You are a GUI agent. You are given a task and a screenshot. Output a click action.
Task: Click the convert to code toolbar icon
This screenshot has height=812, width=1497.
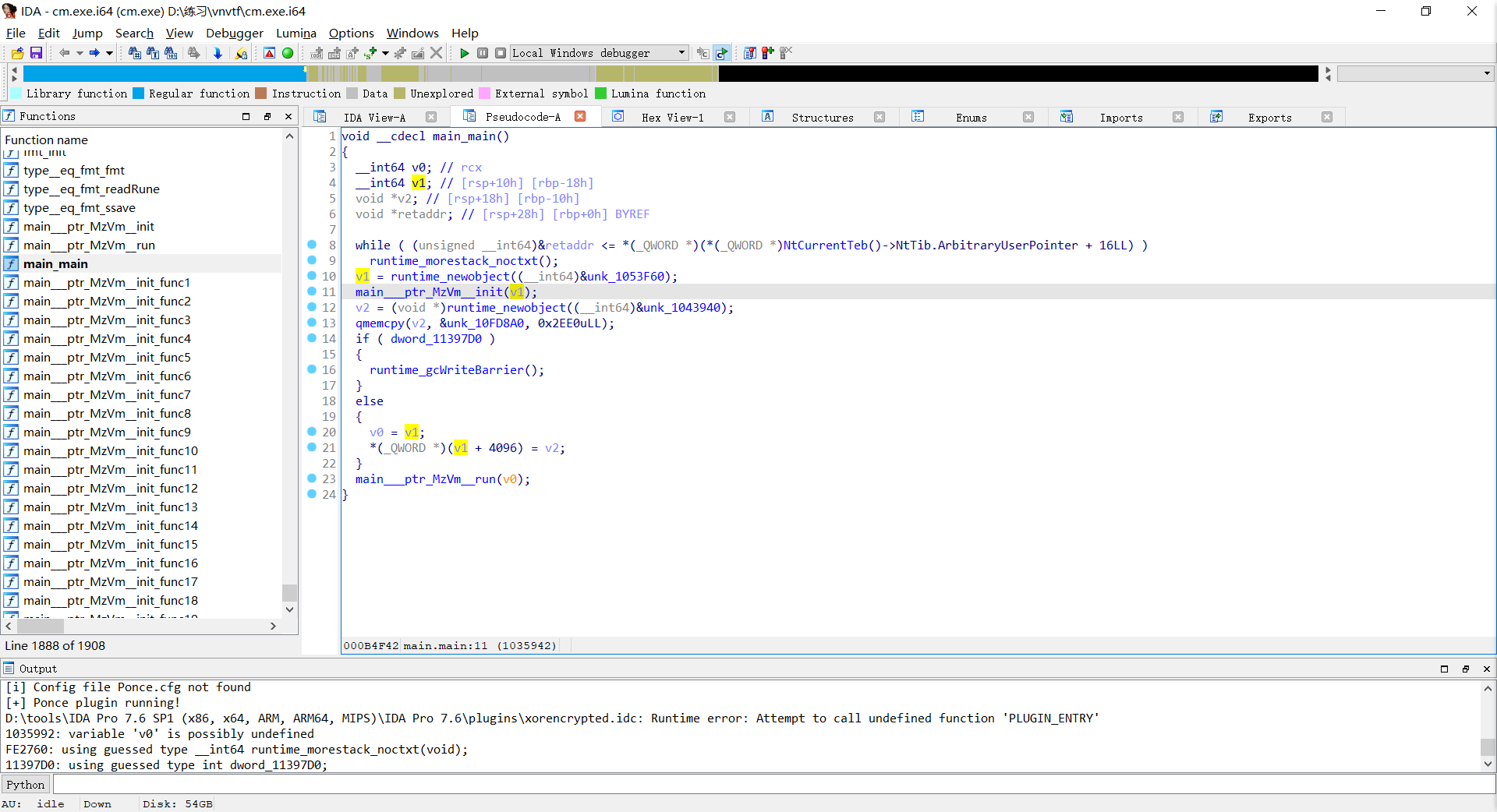[x=317, y=53]
